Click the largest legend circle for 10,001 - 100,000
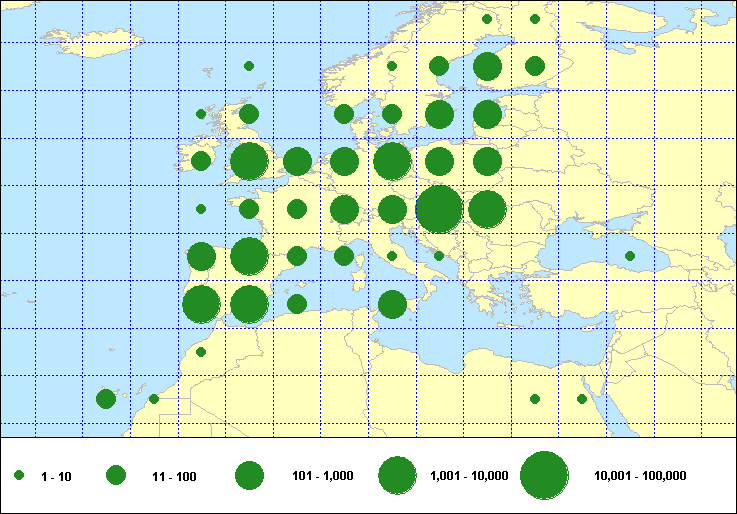The width and height of the screenshot is (737, 514). (x=544, y=476)
